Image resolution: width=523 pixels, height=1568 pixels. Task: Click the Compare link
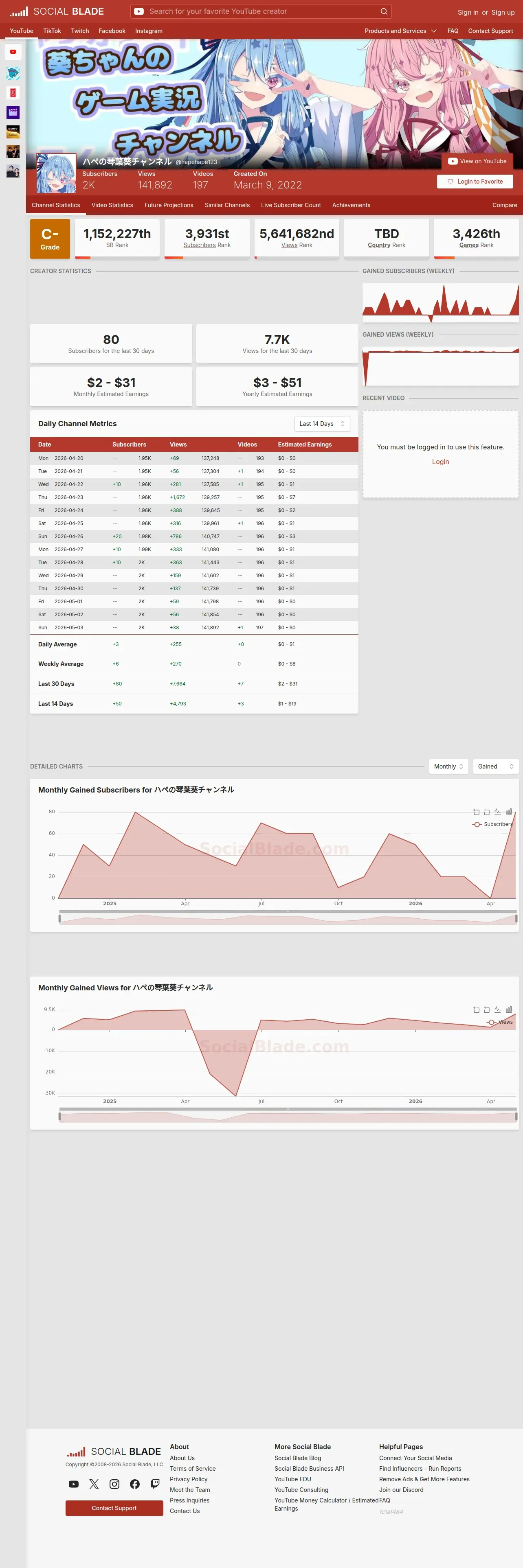coord(505,205)
